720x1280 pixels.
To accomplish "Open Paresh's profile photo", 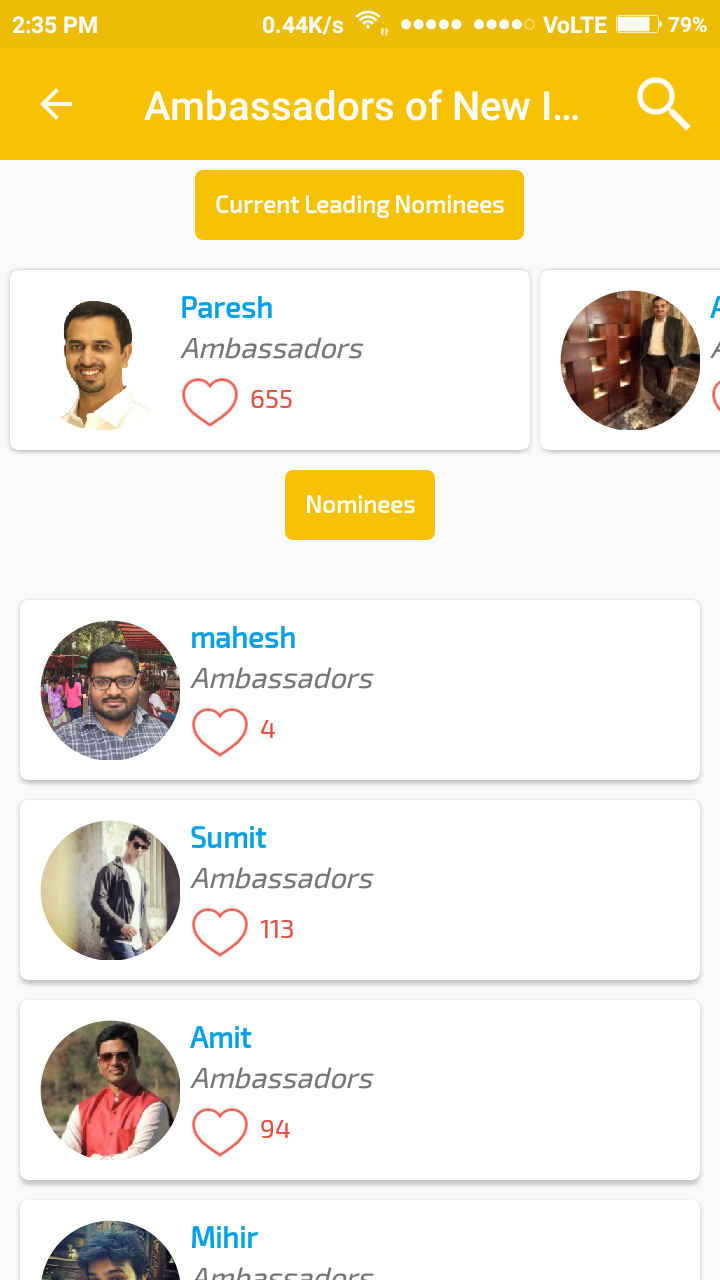I will point(100,362).
